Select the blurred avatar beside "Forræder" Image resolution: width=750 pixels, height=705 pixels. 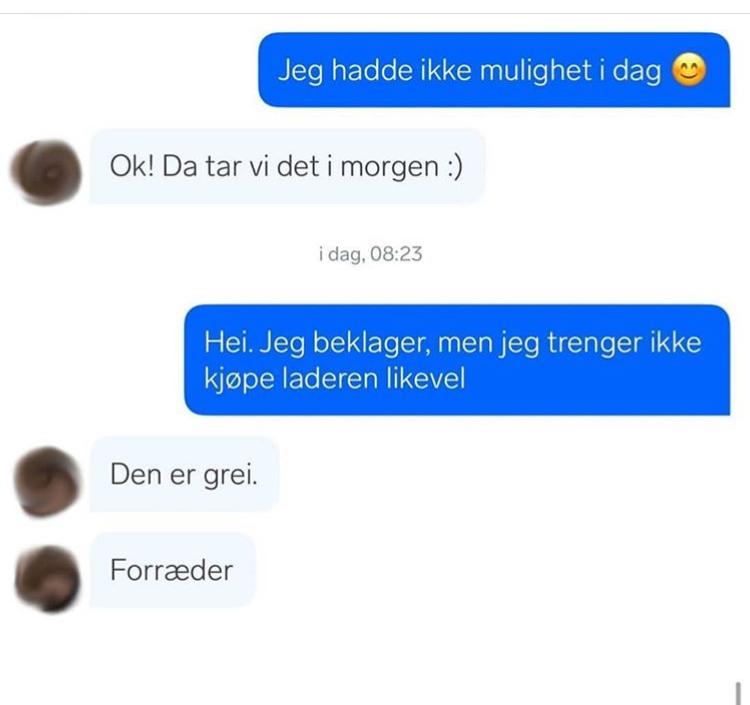47,579
